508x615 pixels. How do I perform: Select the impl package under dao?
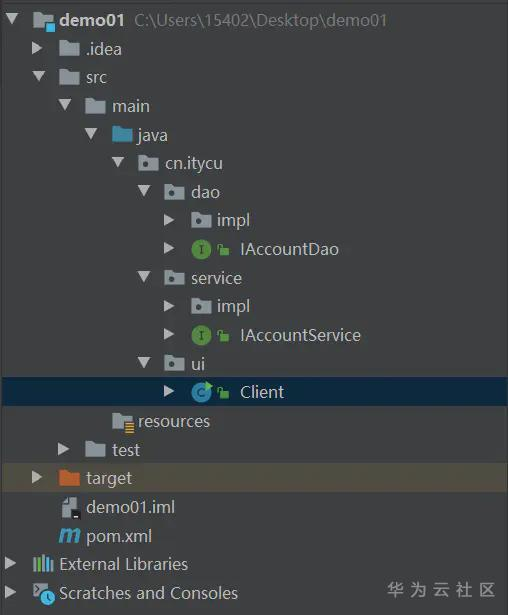233,220
